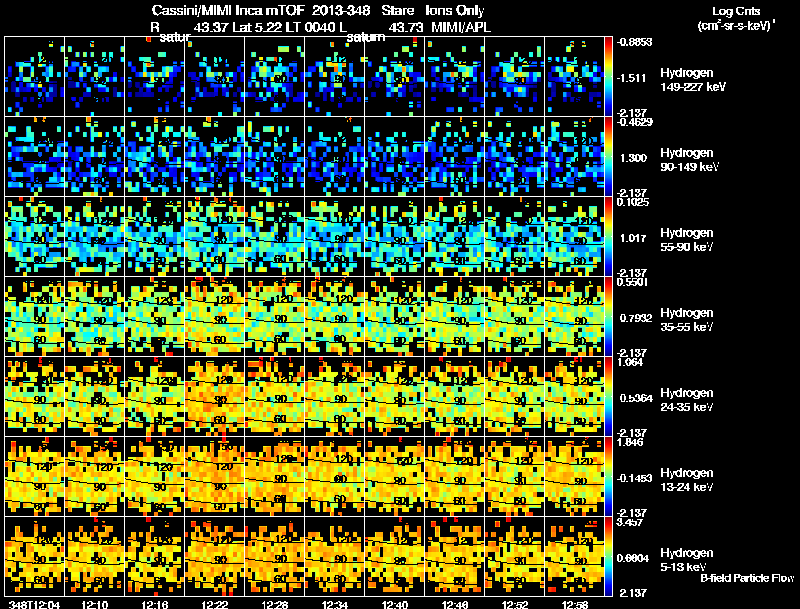Pick the color scale bar for Hydrogen 5-13 keV
The image size is (800, 609).
(608, 557)
